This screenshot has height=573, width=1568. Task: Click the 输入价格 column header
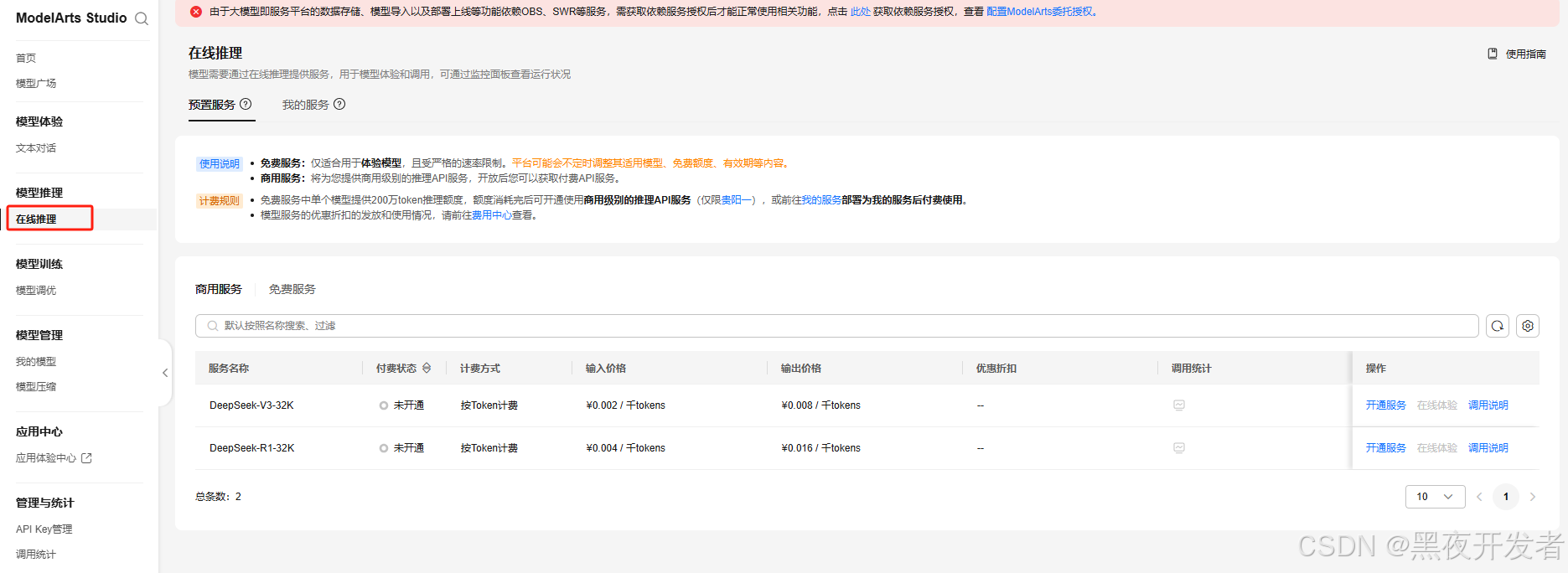[x=606, y=369]
